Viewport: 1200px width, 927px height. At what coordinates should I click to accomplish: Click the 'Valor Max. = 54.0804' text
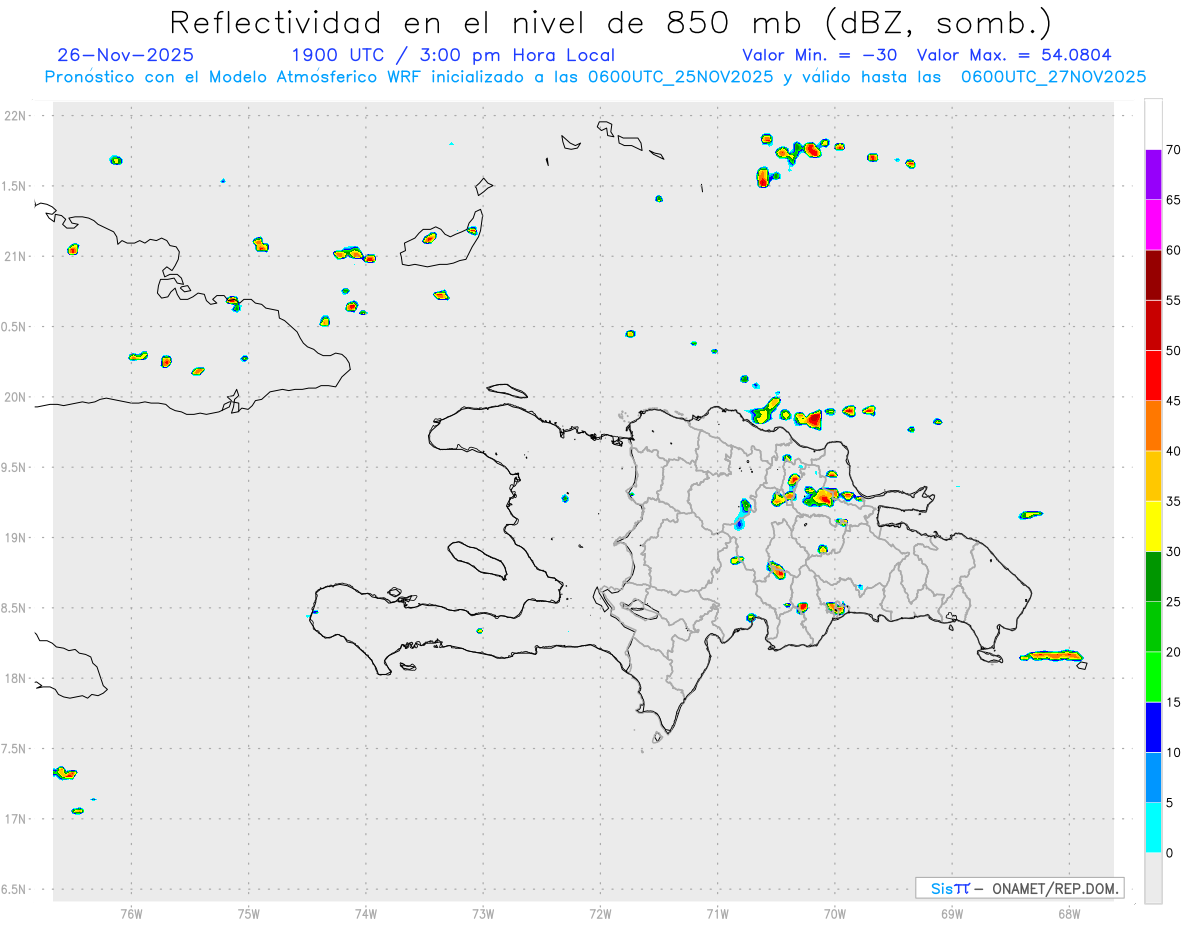[x=1014, y=55]
